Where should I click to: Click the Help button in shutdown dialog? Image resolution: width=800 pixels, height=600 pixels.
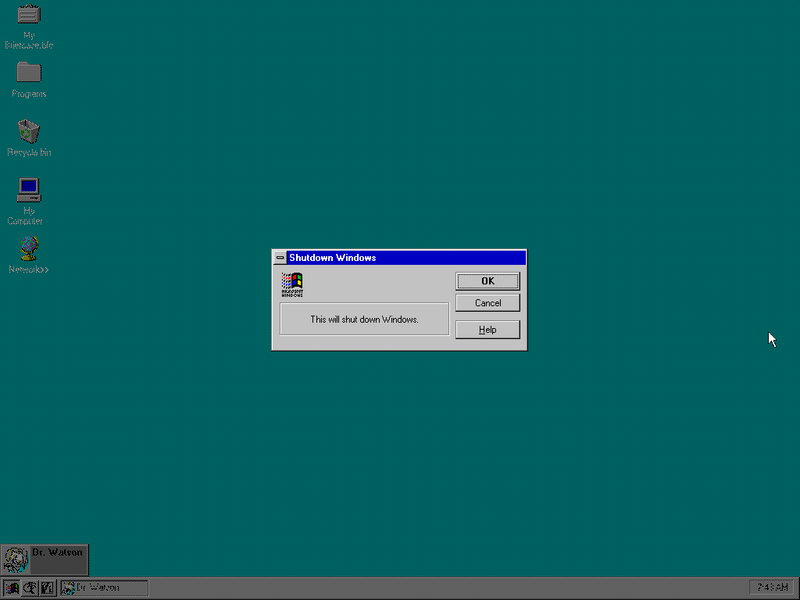point(487,330)
